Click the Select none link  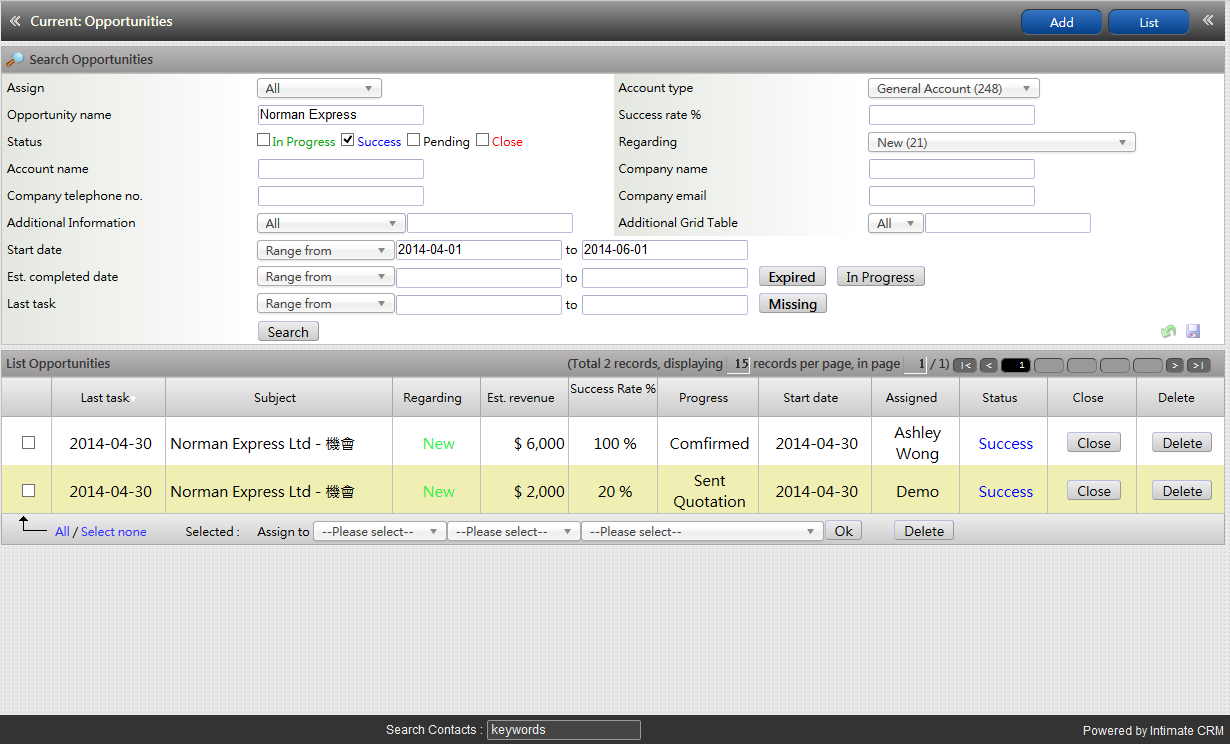114,532
